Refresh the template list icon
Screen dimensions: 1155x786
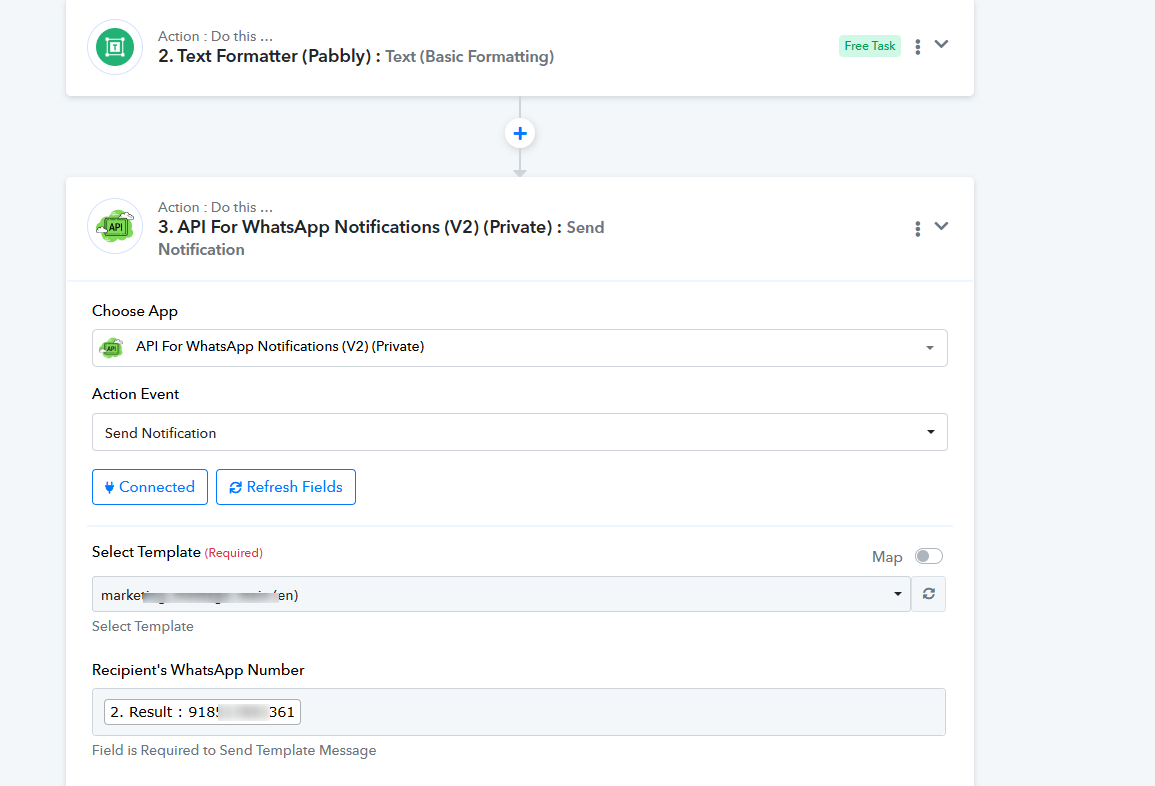point(929,594)
